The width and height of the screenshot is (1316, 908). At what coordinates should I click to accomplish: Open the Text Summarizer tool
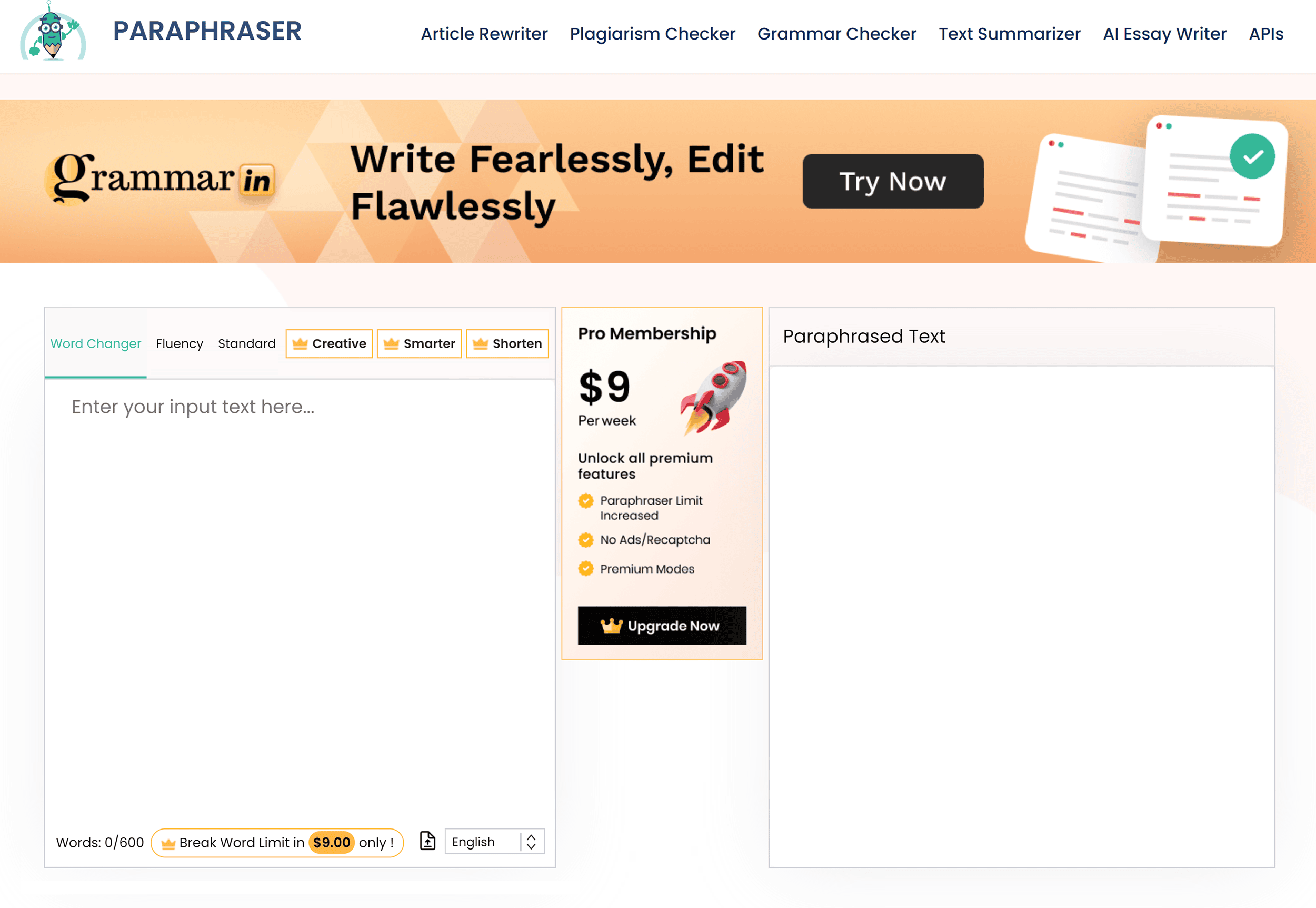click(x=1010, y=34)
